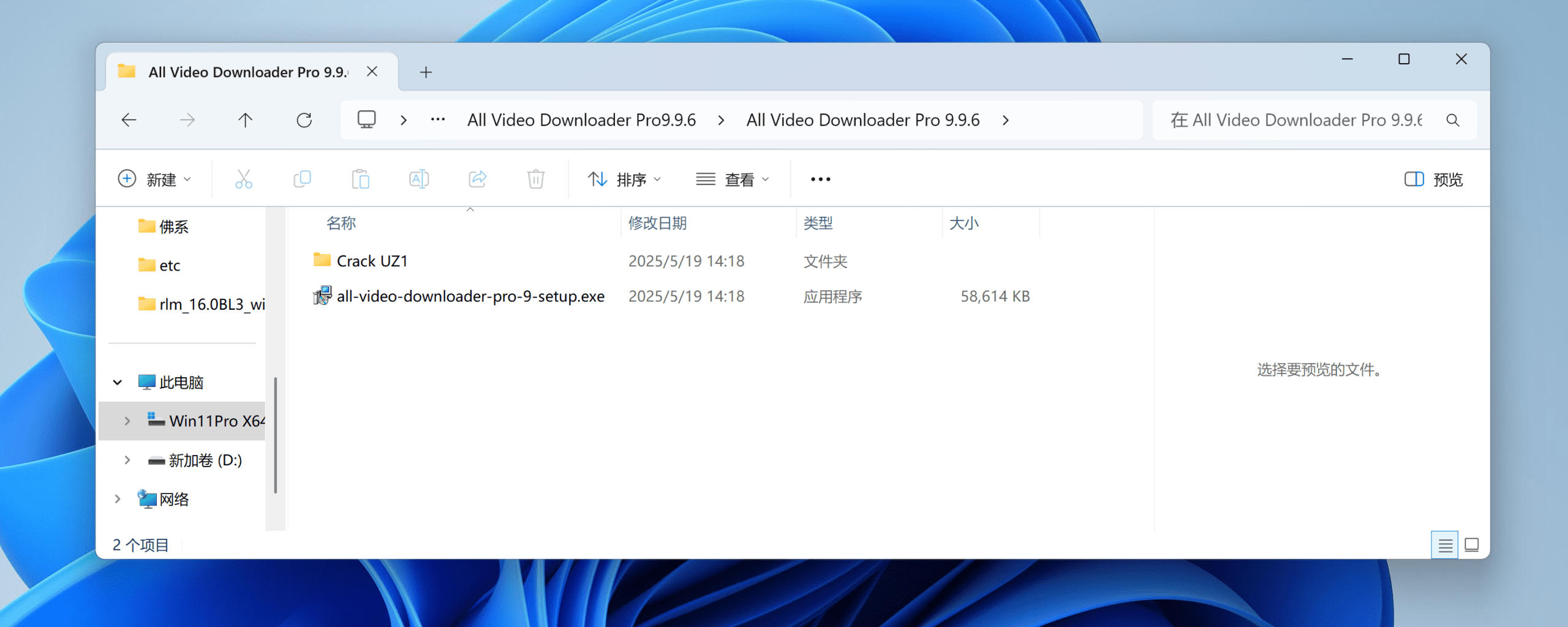The image size is (1568, 627).
Task: Select the Crack UZ1 folder
Action: pos(372,261)
